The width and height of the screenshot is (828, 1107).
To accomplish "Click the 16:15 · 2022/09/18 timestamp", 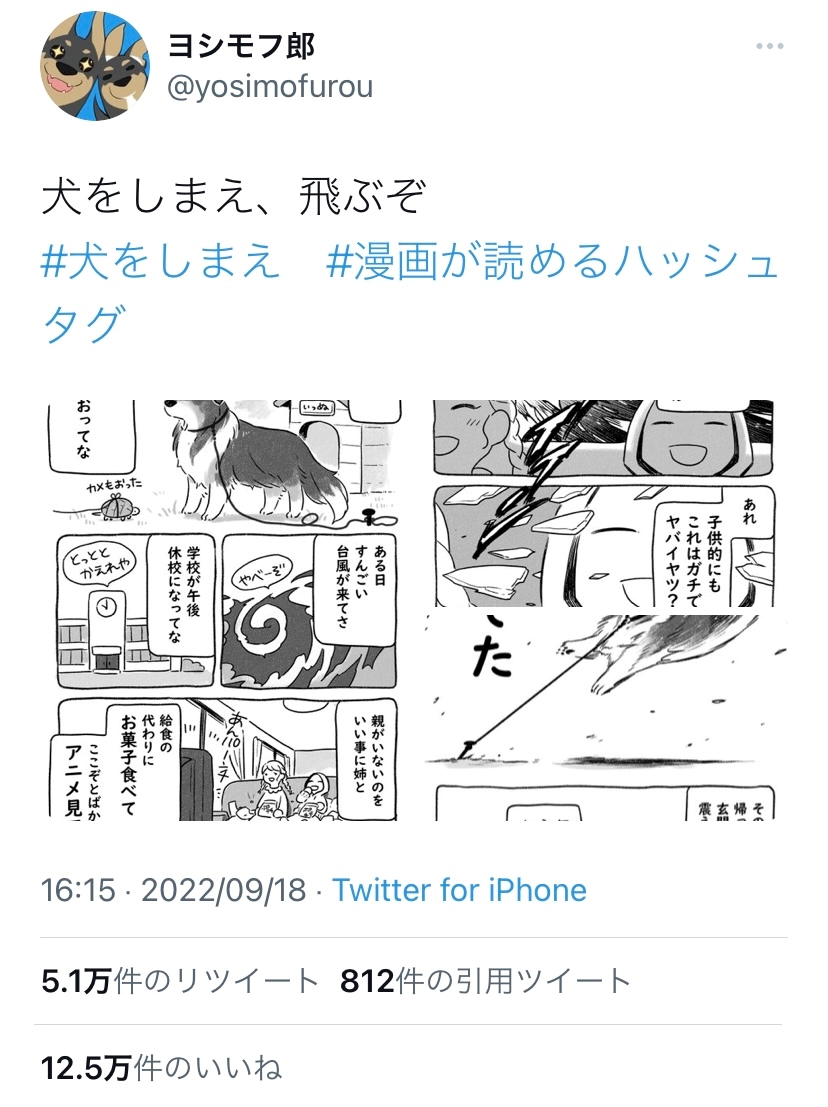I will click(174, 890).
